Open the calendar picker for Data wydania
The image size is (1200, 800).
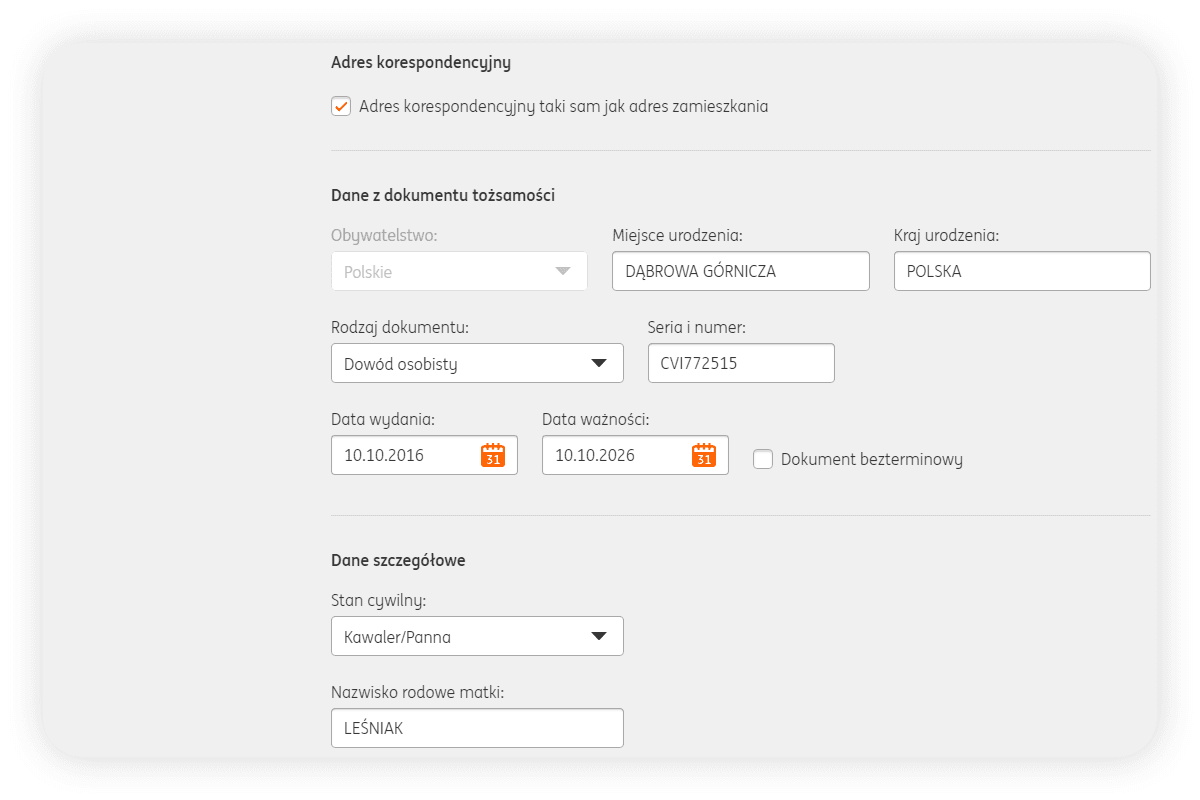tap(492, 456)
